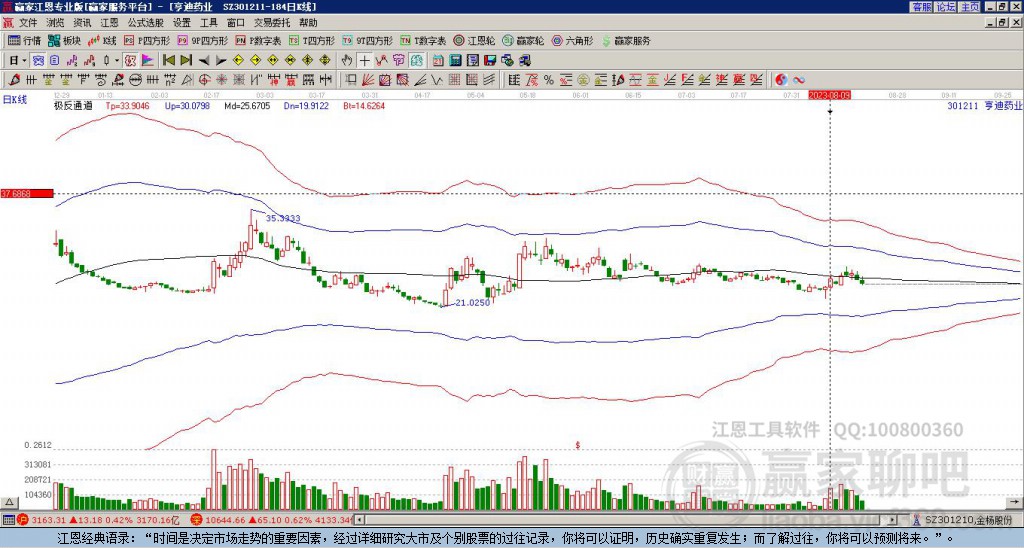
Task: Open the T四方形 tool
Action: [x=312, y=40]
